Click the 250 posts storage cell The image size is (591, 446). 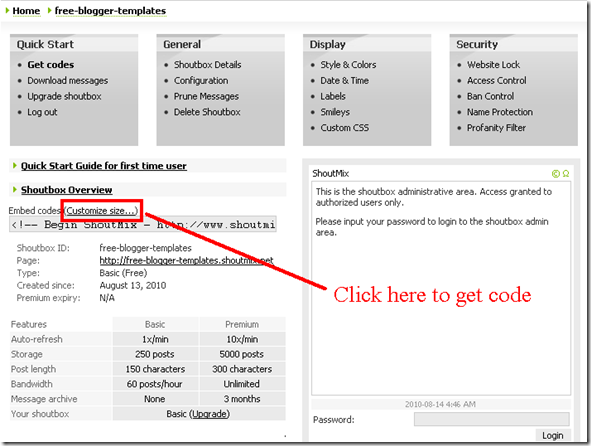point(155,354)
